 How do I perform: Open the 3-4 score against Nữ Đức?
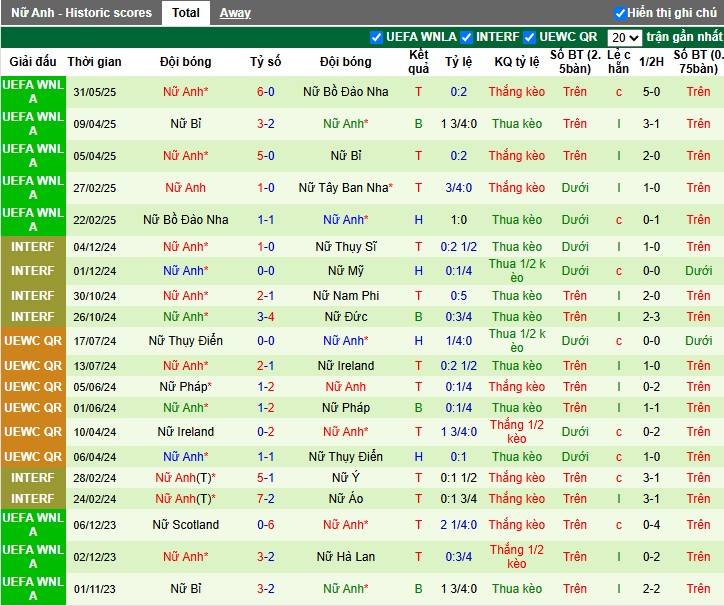tap(265, 317)
